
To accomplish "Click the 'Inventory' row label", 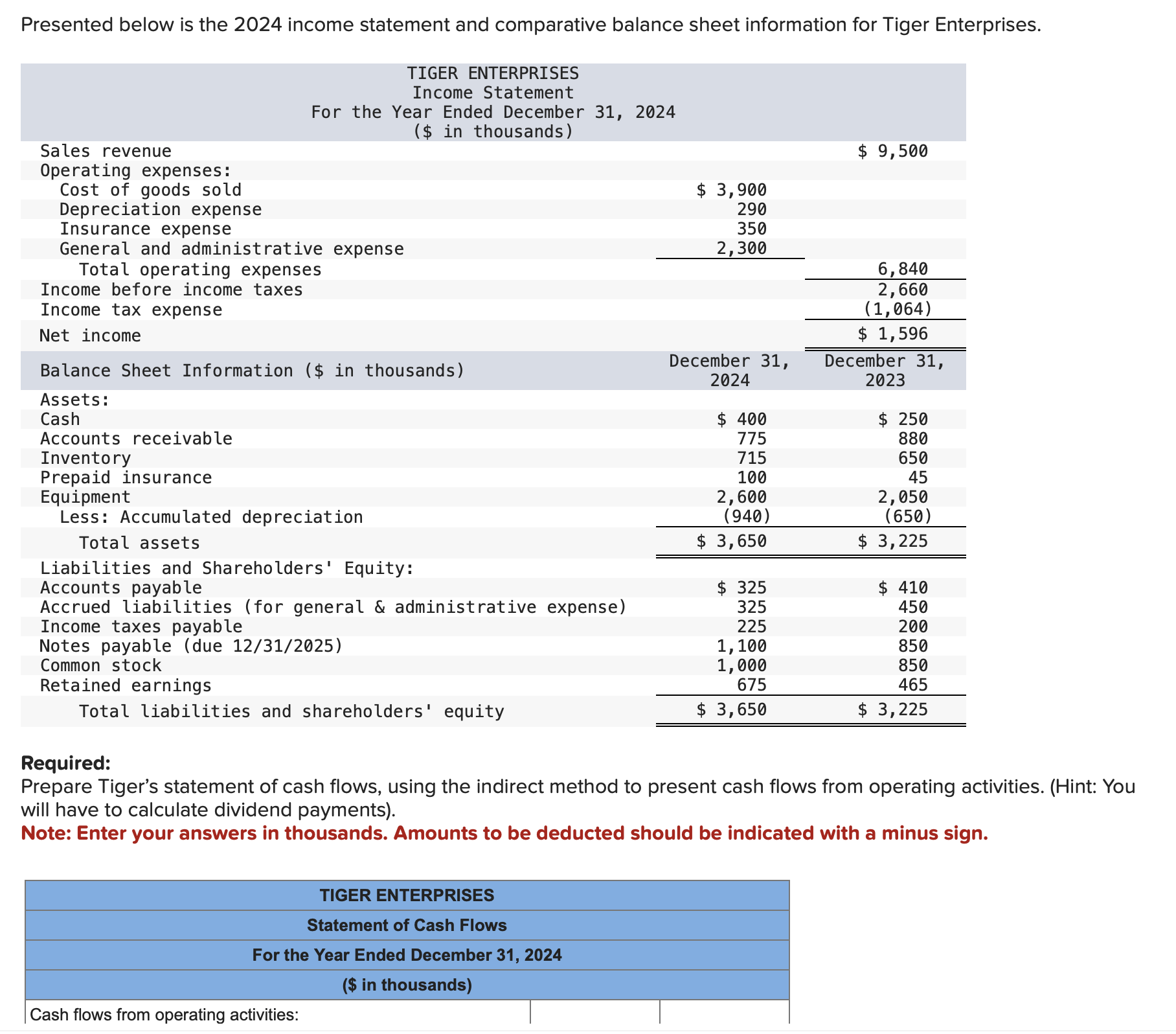I will [x=85, y=458].
